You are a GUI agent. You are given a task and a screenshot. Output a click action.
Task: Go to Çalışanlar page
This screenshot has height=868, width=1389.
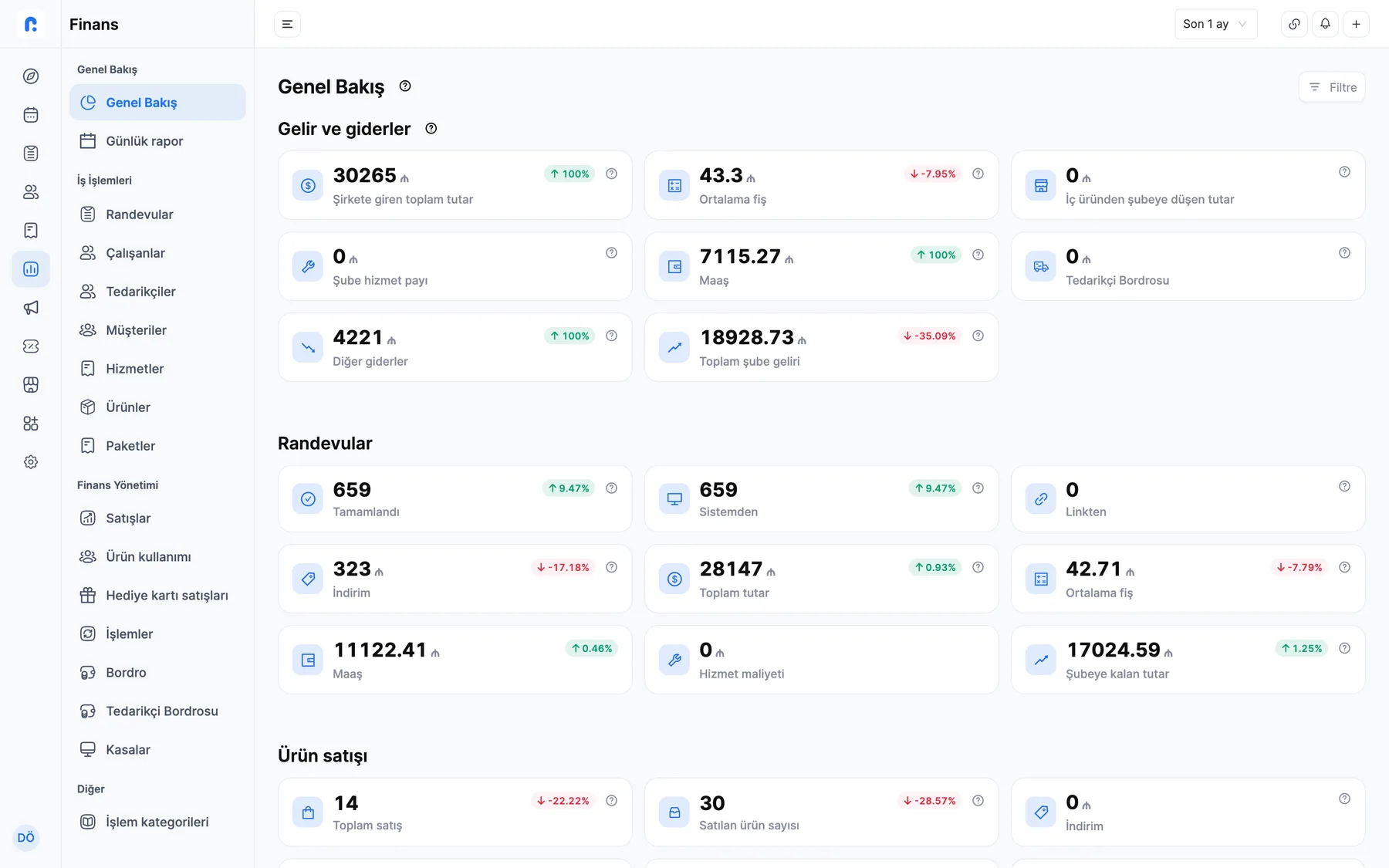(x=157, y=253)
